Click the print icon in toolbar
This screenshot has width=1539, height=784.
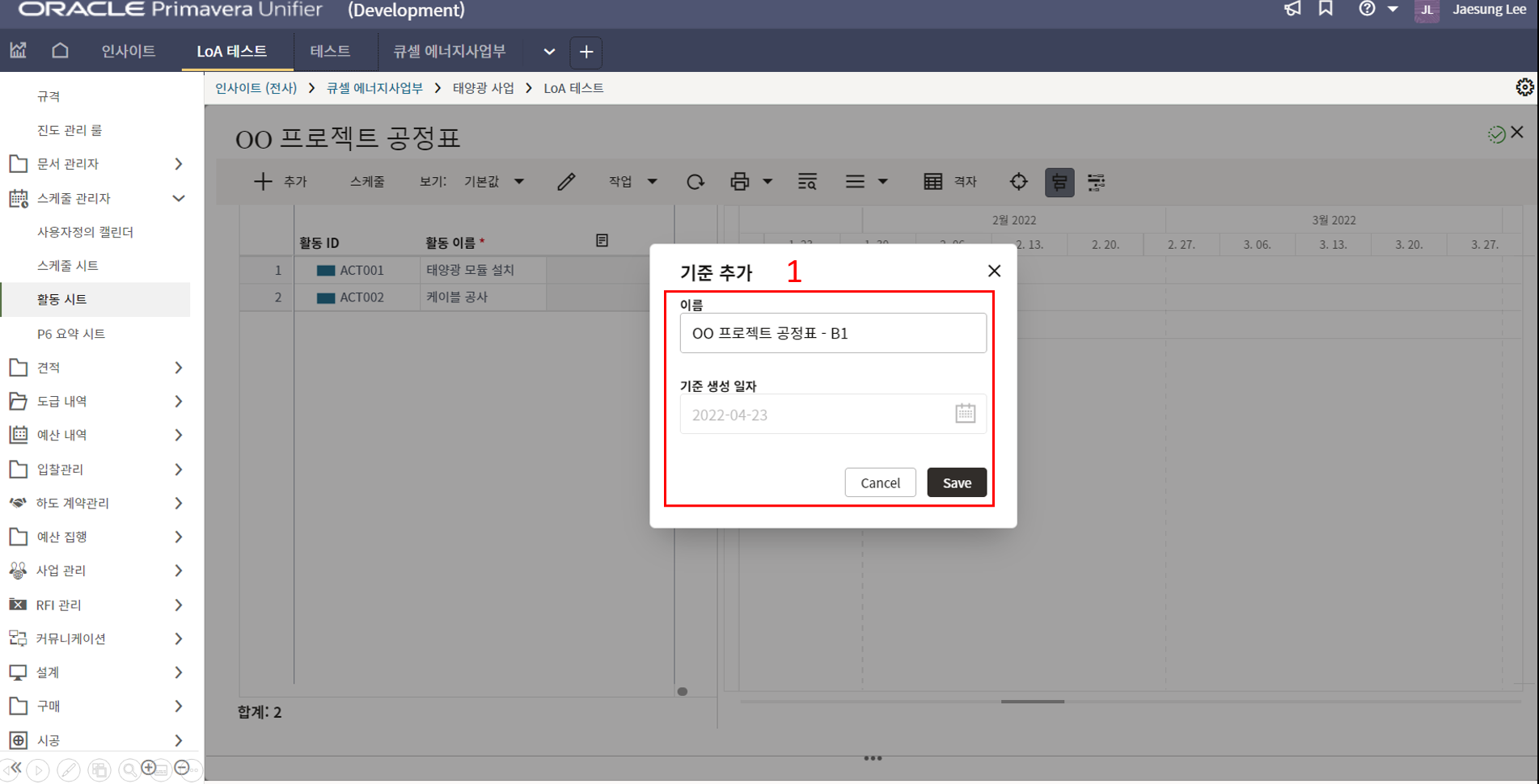(x=739, y=182)
